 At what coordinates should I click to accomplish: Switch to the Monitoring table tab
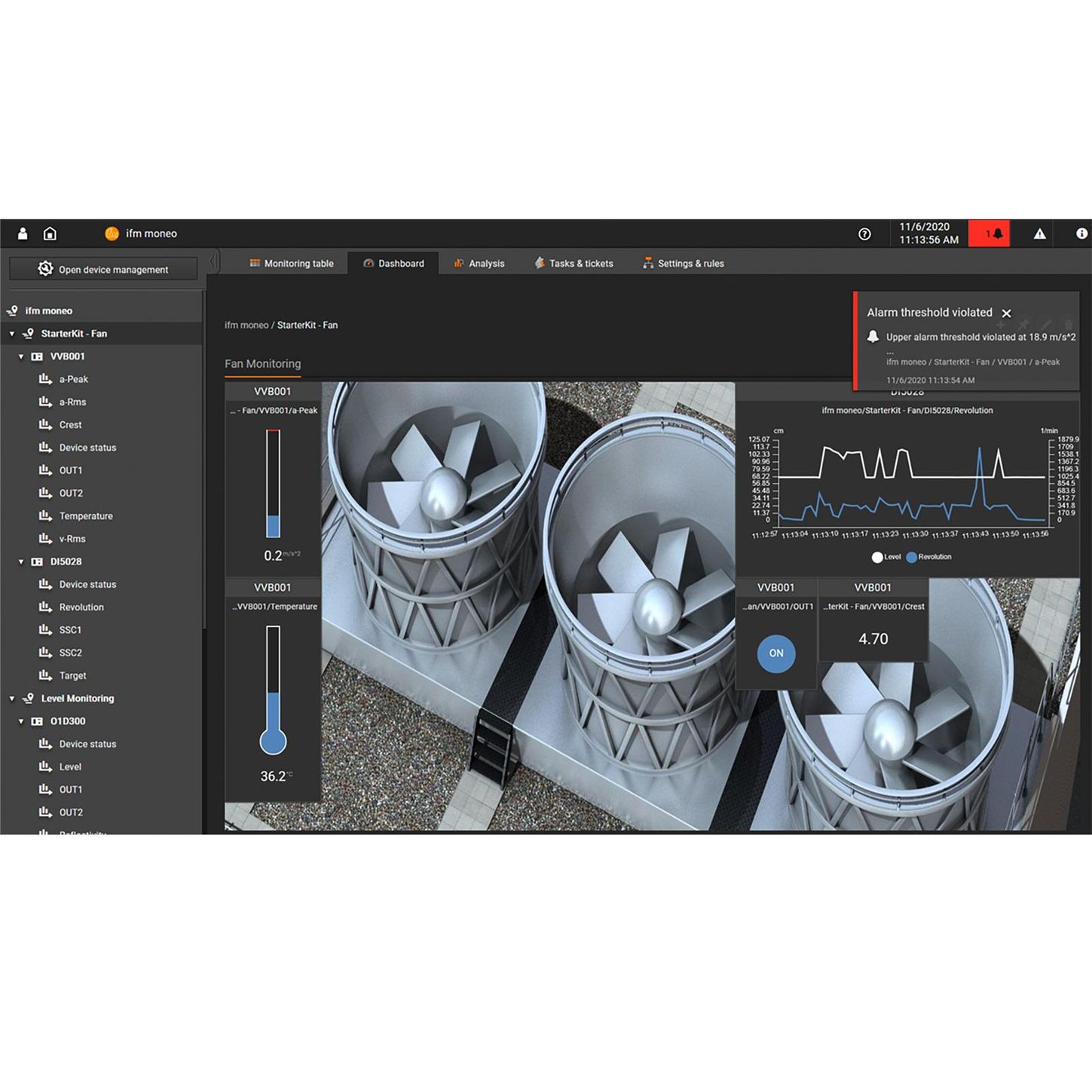(291, 264)
